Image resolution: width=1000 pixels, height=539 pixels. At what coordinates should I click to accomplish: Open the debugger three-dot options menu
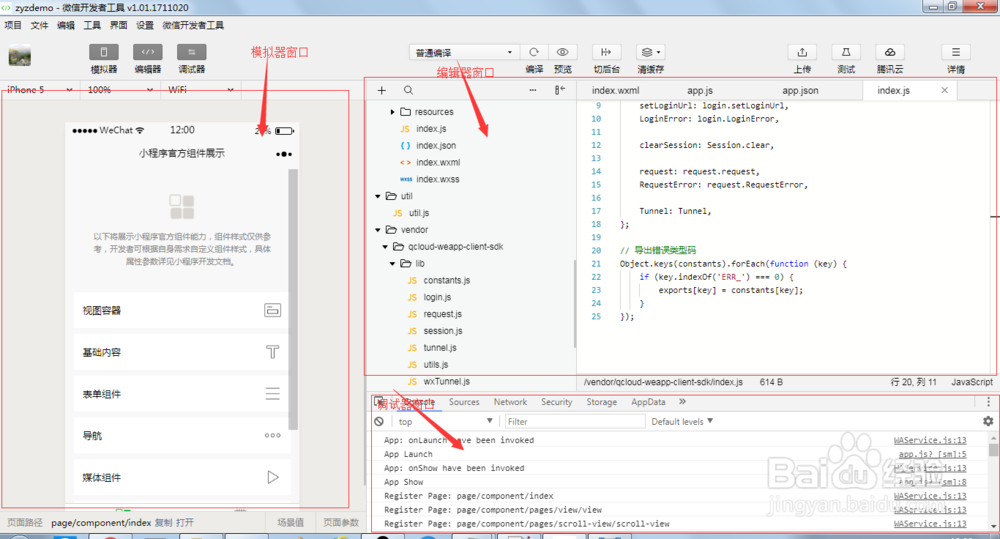click(x=989, y=402)
